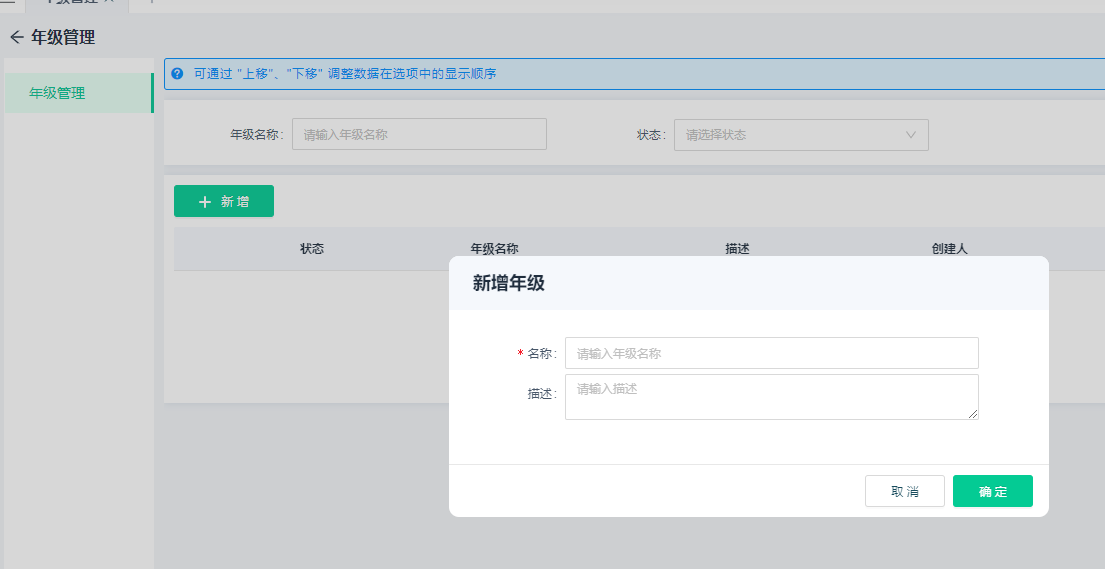
Task: Click the 状态 column header
Action: pos(312,249)
